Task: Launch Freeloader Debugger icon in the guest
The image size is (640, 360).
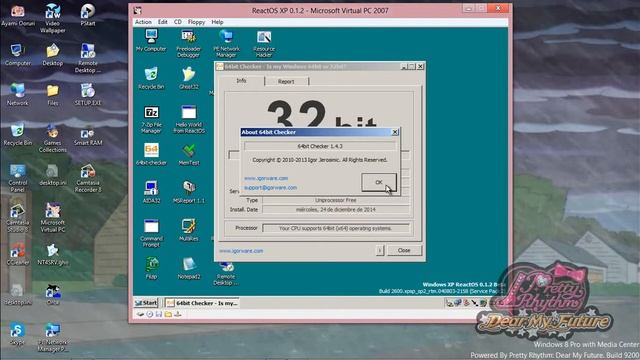Action: click(188, 43)
